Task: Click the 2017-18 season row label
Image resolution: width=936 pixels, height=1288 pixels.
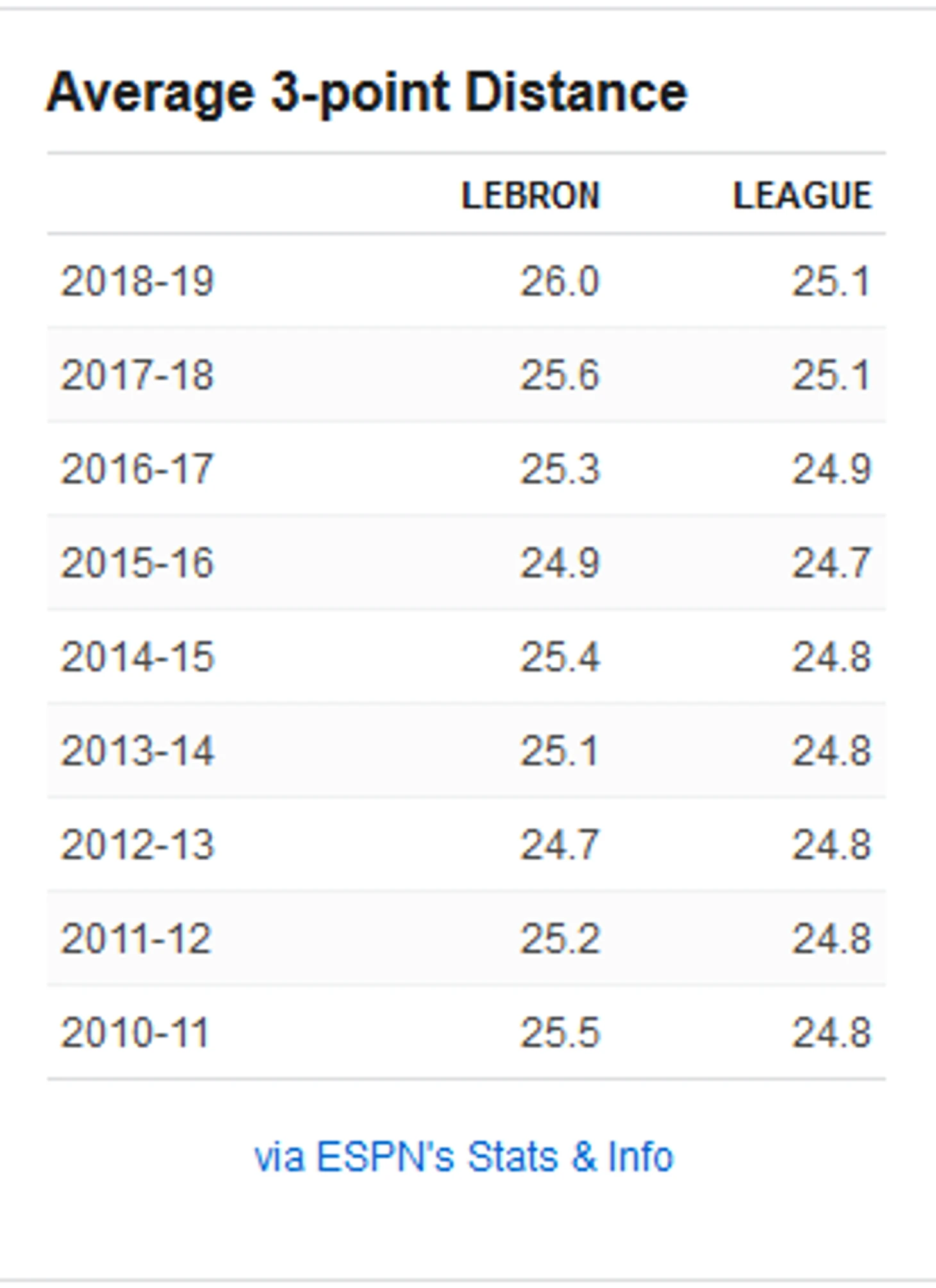Action: [x=137, y=375]
